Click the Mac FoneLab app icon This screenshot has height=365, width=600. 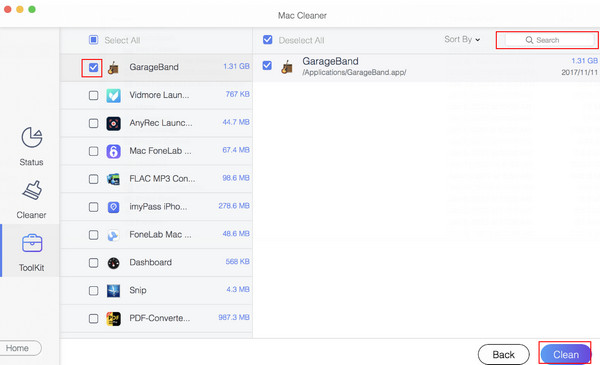click(113, 151)
